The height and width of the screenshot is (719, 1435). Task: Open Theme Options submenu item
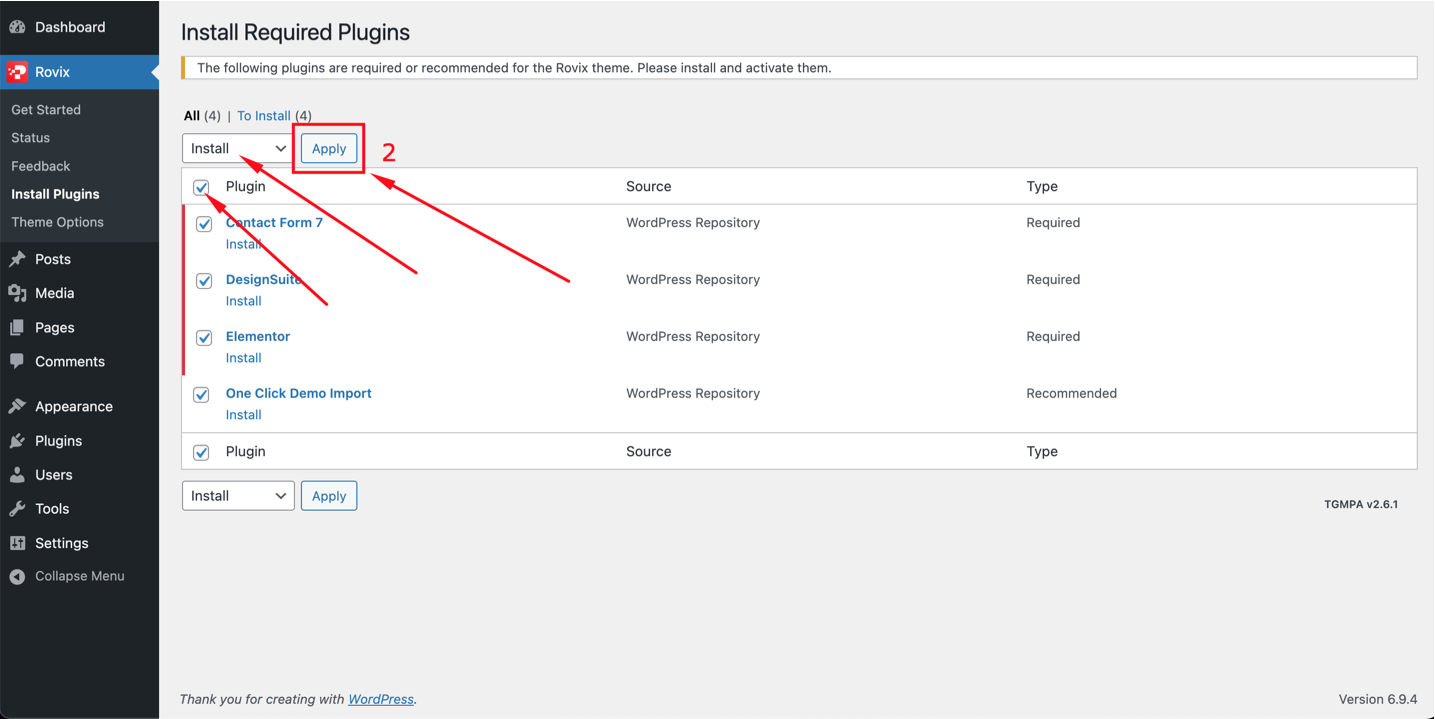pyautogui.click(x=58, y=222)
